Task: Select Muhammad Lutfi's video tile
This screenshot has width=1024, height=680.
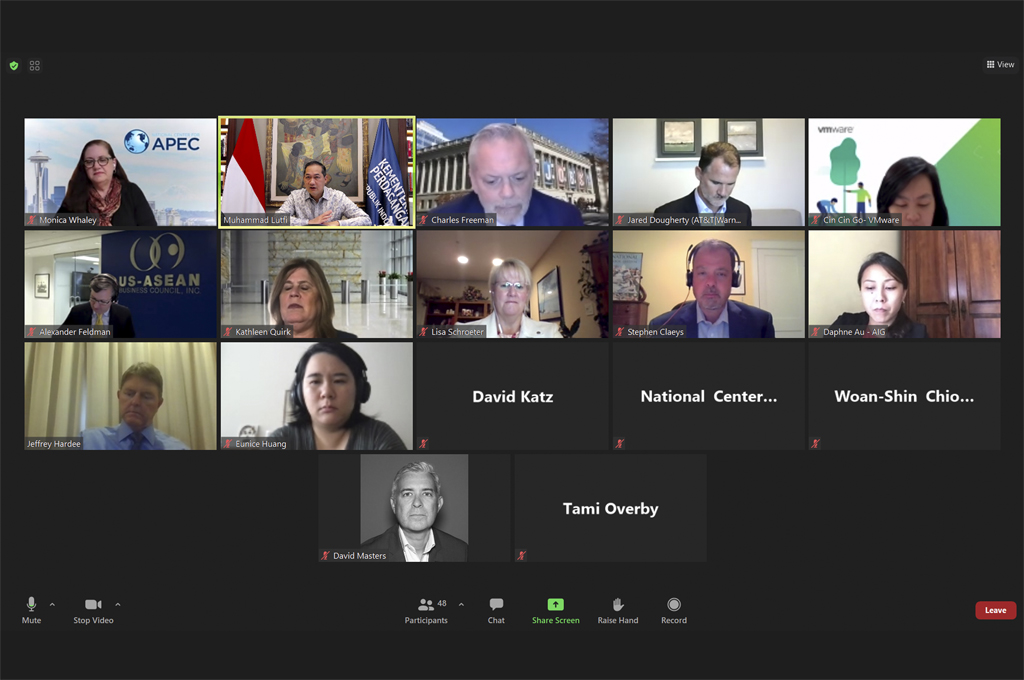Action: 317,172
